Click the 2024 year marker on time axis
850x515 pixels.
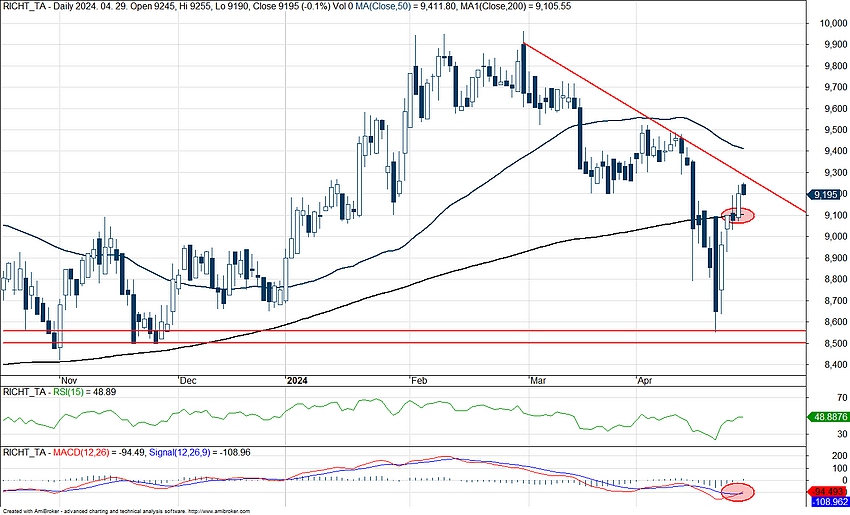point(297,381)
